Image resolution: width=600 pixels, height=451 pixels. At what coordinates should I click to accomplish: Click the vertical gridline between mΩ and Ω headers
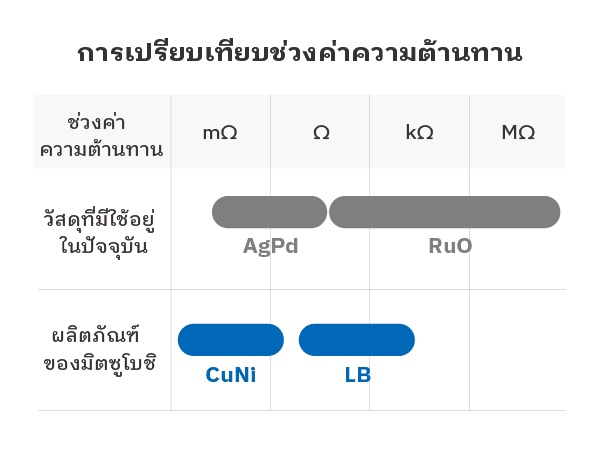(x=270, y=132)
